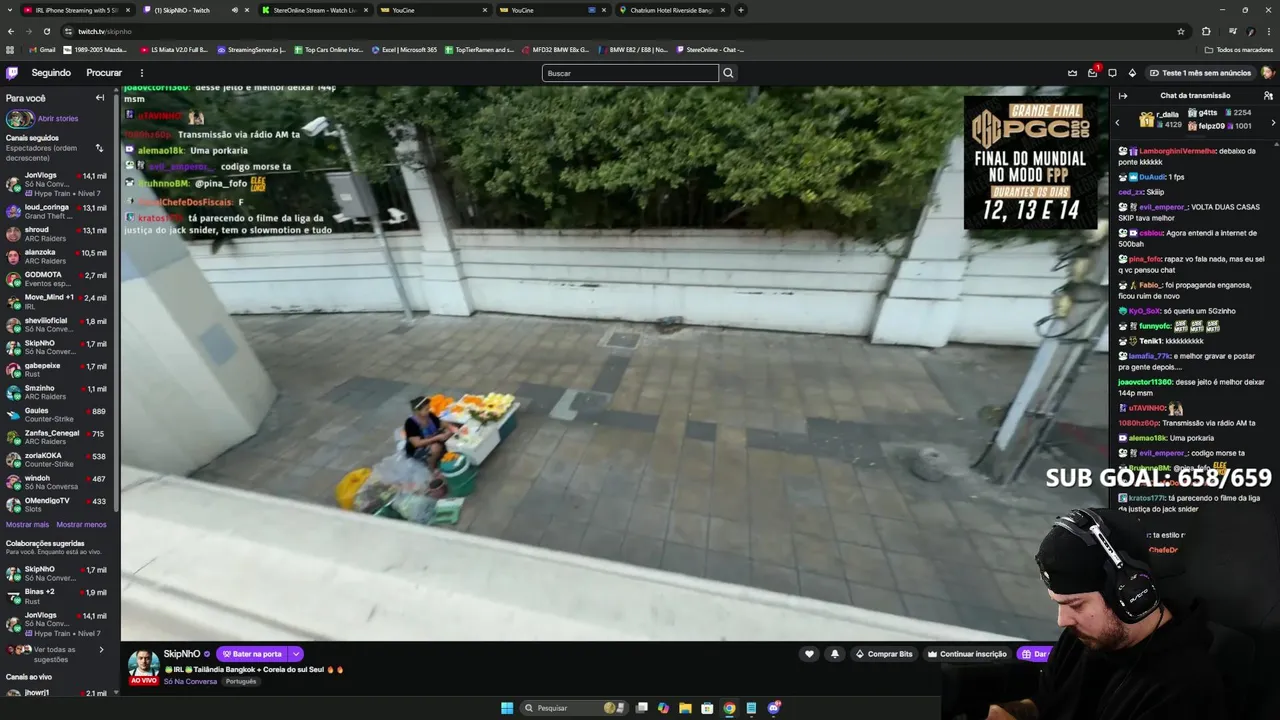Show previous gifters leaderboard arrow
Viewport: 1280px width, 720px height.
point(1118,122)
